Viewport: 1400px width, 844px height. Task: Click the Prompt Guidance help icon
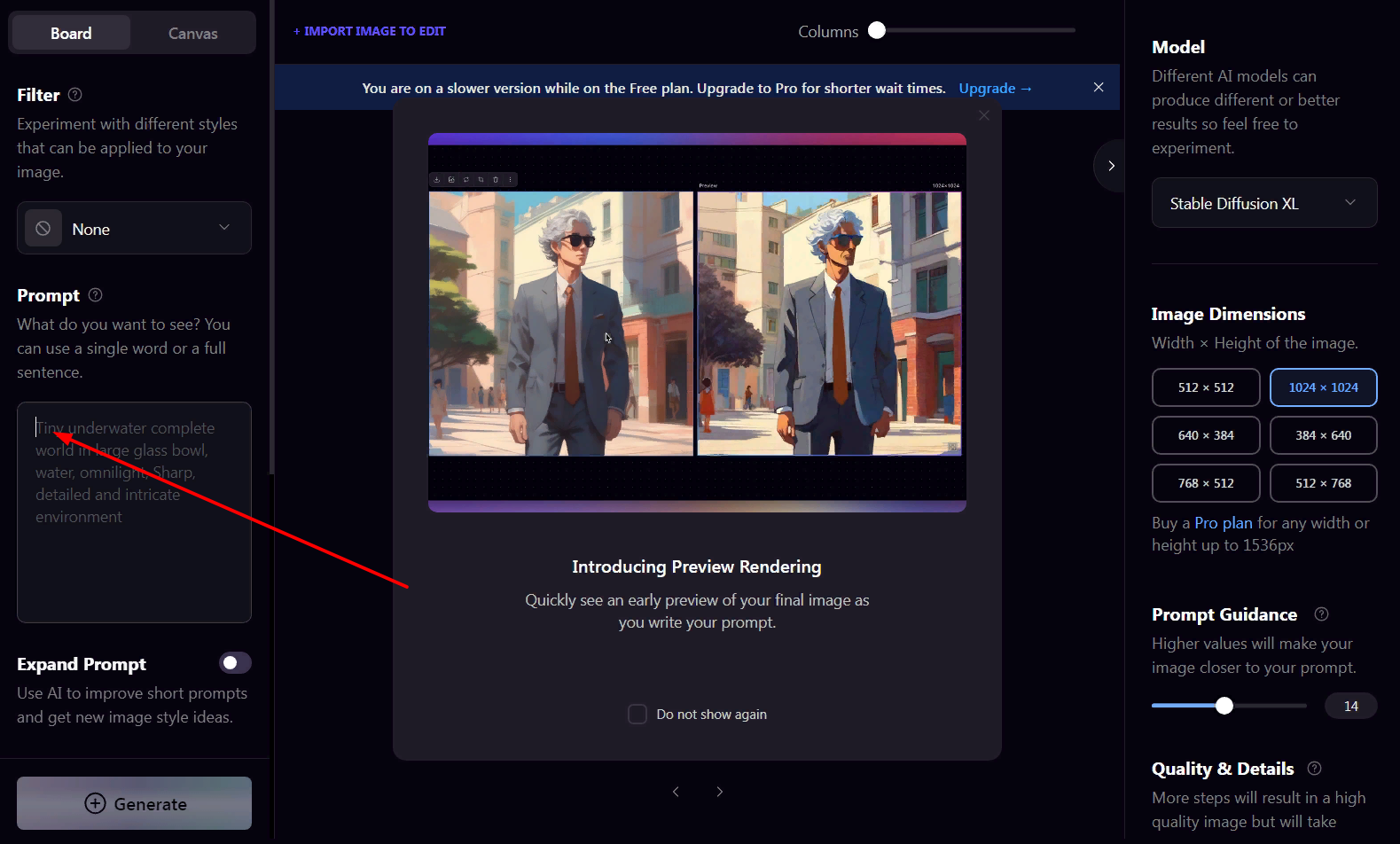1321,614
